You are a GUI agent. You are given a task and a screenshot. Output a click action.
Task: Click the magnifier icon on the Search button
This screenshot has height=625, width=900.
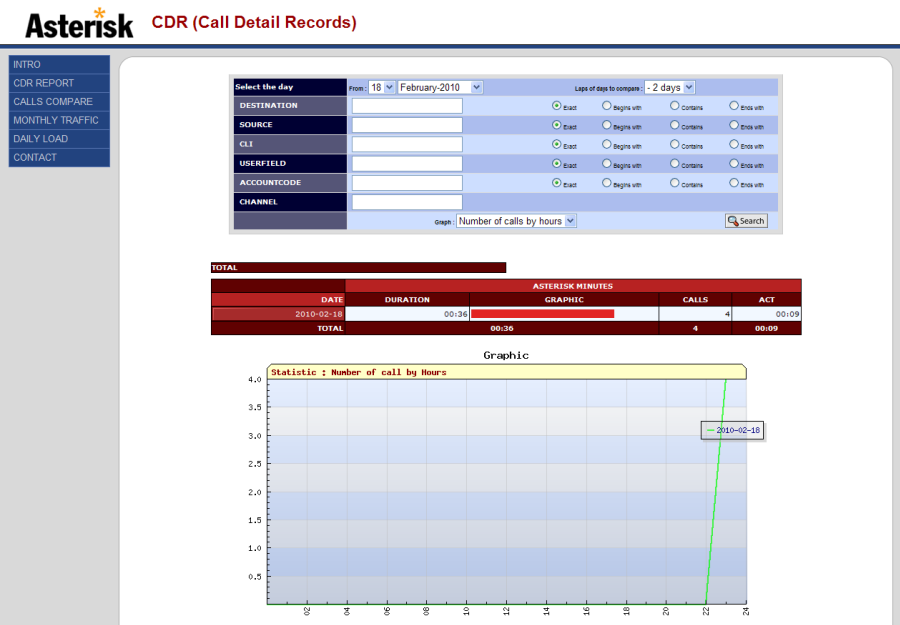[735, 220]
